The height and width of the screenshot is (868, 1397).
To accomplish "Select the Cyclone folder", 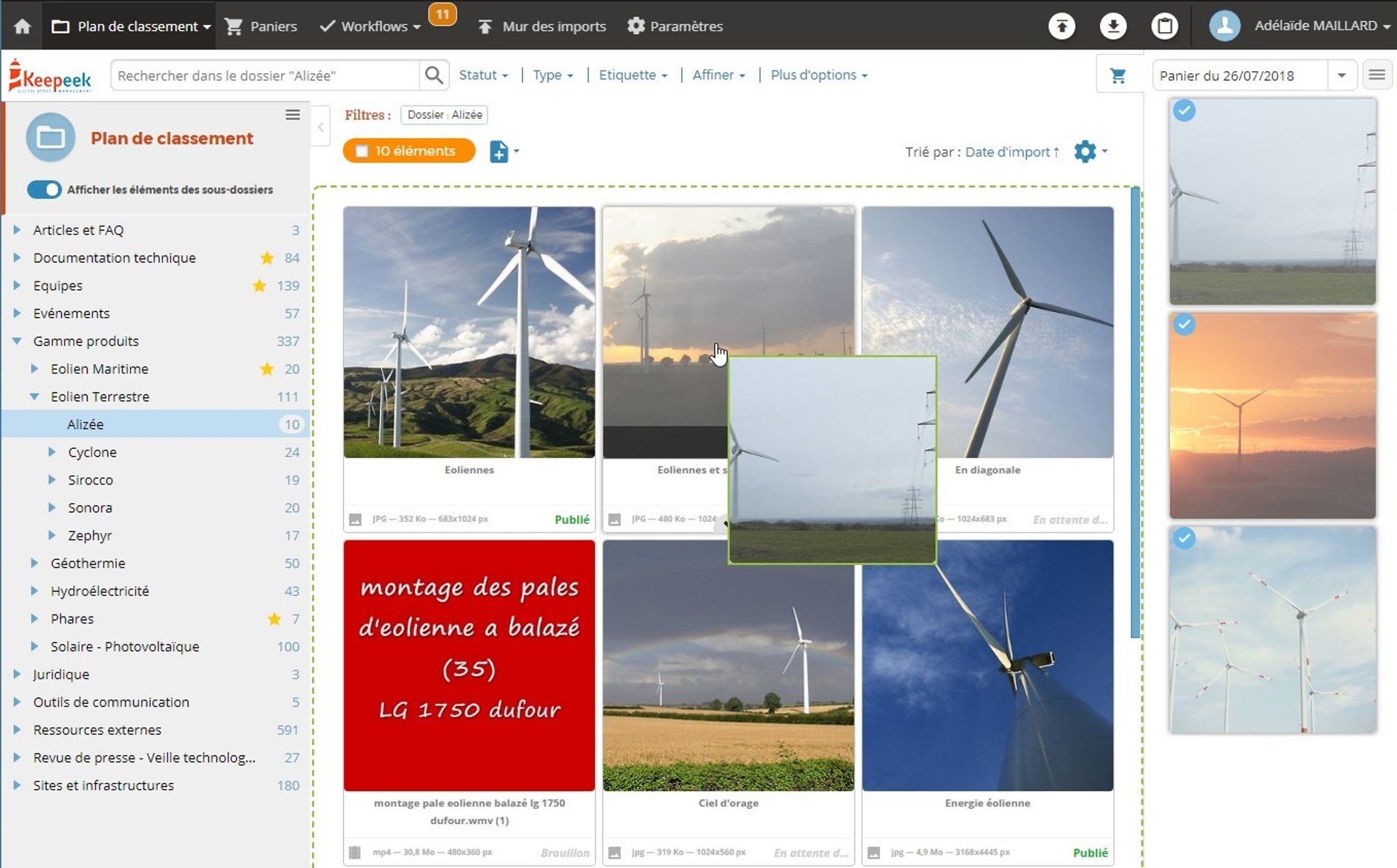I will 92,452.
